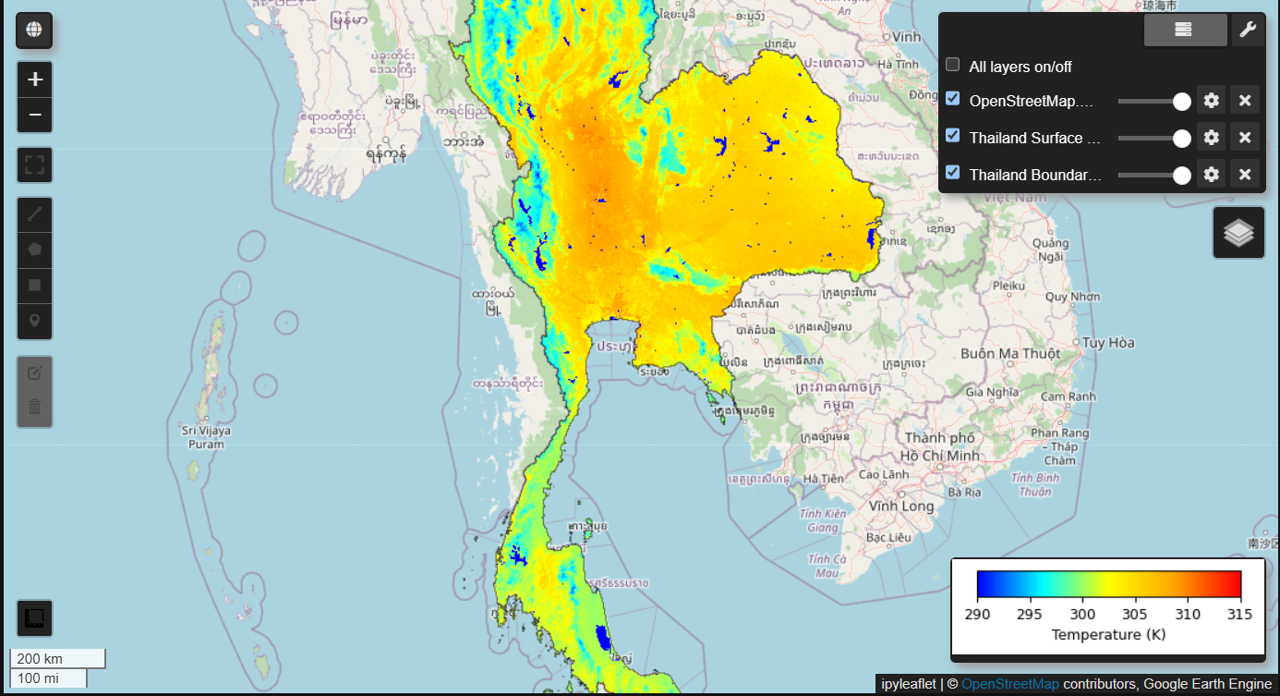Remove the Thailand Boundary layer with X

tap(1244, 175)
